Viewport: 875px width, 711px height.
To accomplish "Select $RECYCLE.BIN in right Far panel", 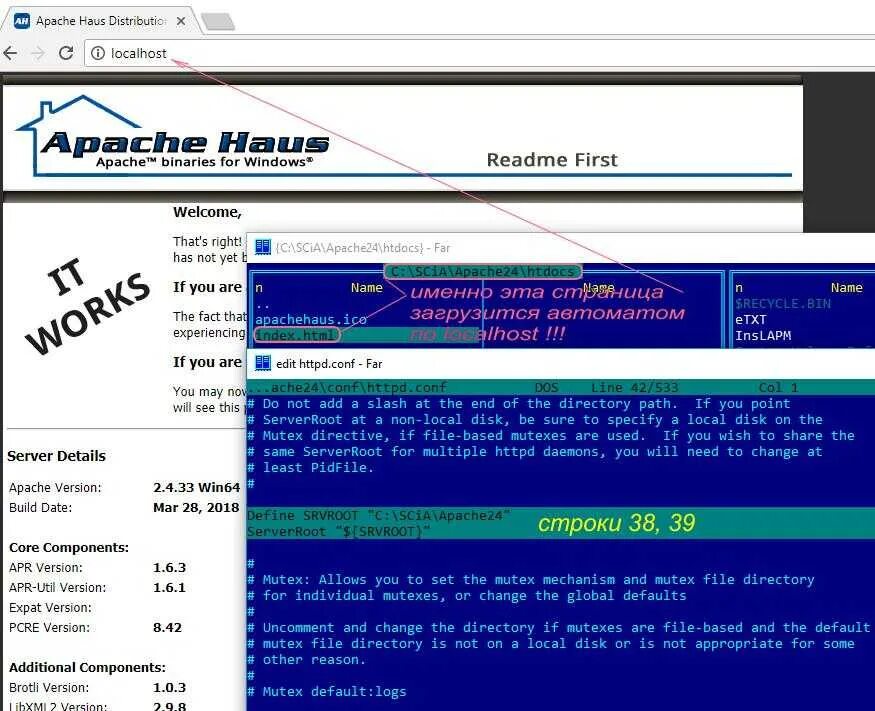I will pyautogui.click(x=782, y=304).
